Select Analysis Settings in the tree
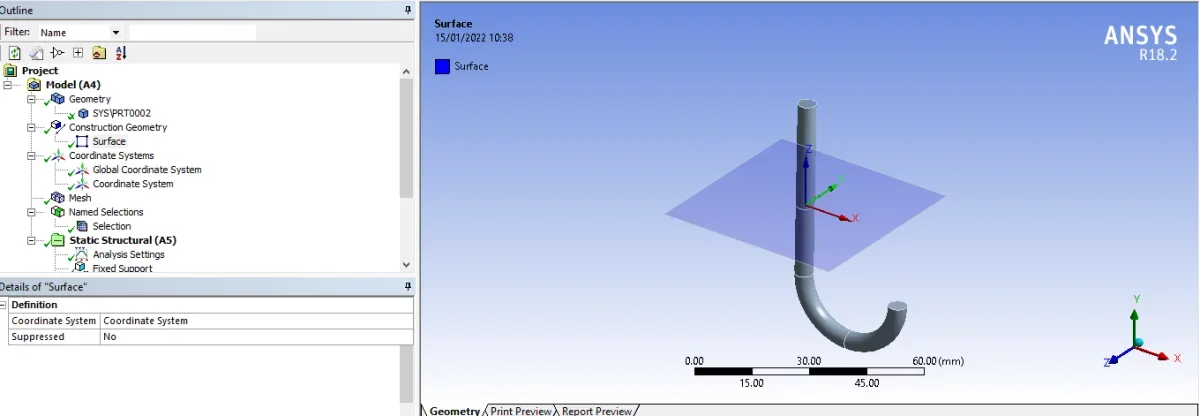Image resolution: width=1200 pixels, height=416 pixels. (128, 254)
